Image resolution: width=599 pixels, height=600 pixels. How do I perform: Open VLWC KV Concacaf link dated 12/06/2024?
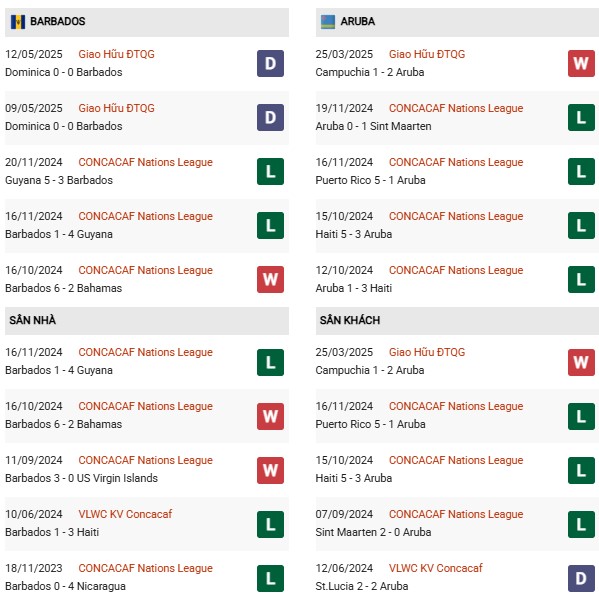[436, 568]
